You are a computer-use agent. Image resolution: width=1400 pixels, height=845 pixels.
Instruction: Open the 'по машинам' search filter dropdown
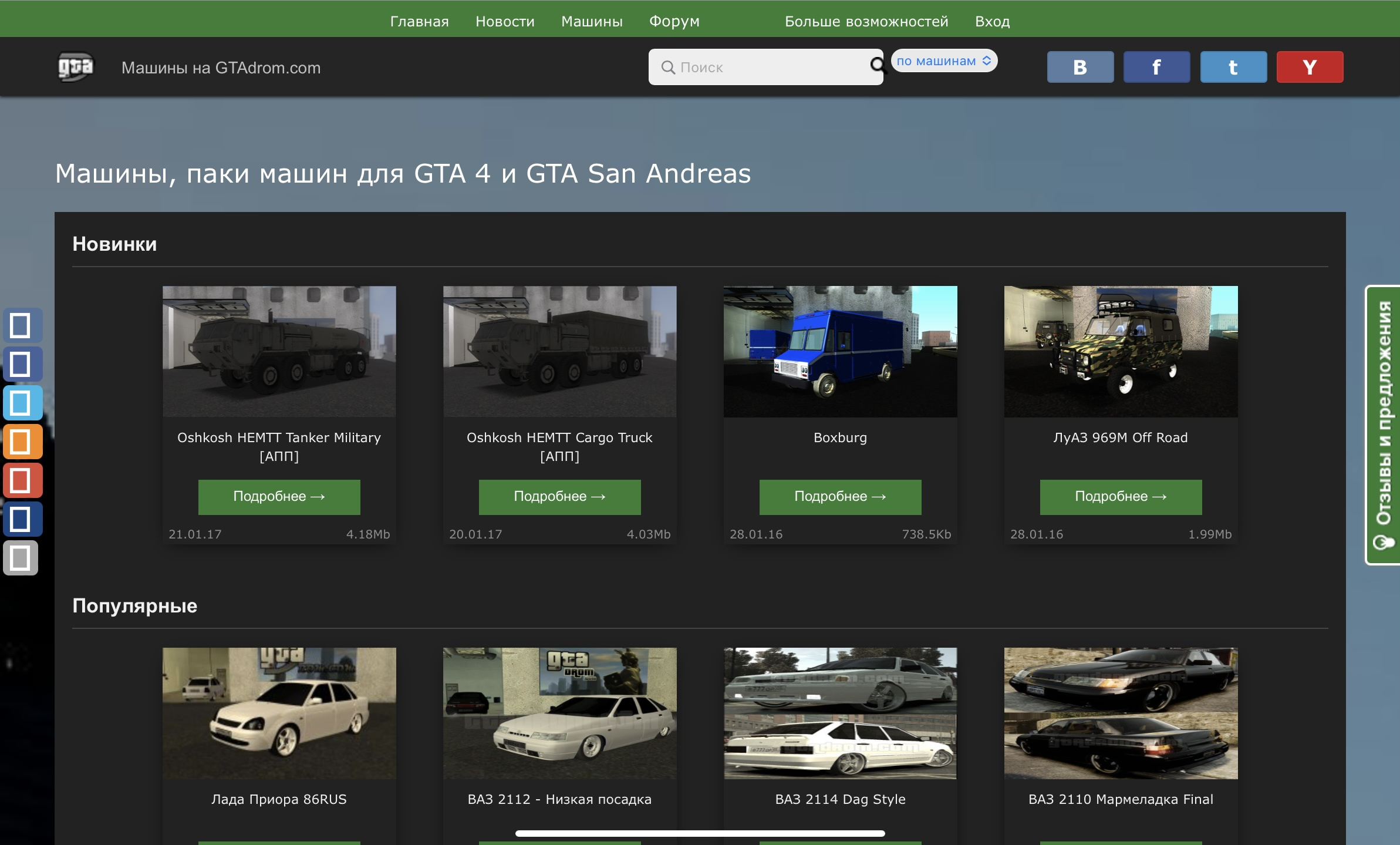point(944,60)
